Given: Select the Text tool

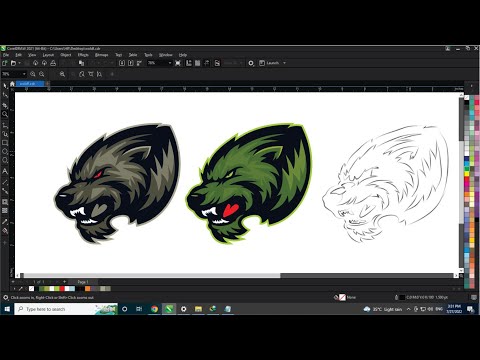Looking at the screenshot, I should point(5,171).
